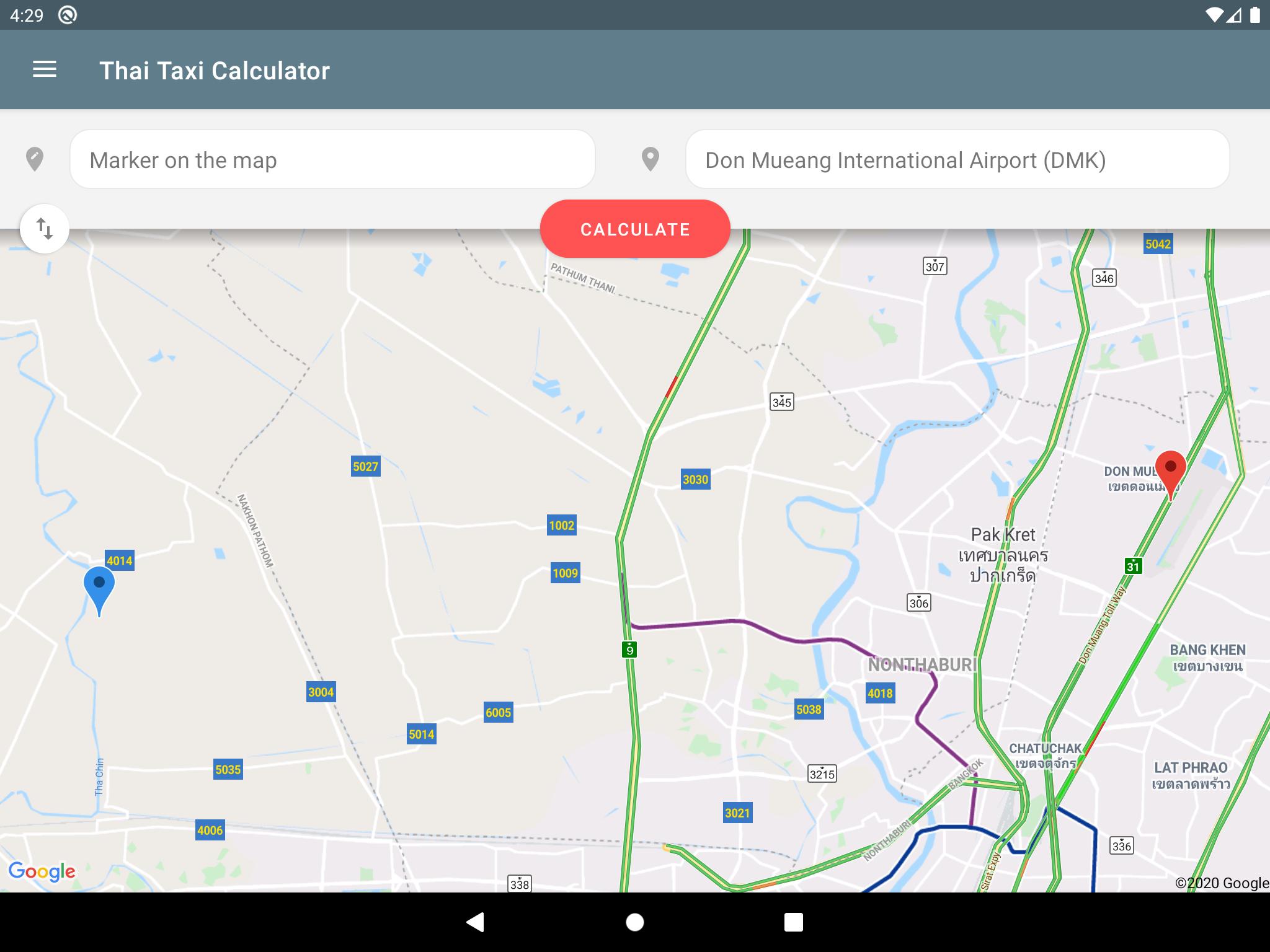1270x952 pixels.
Task: Open the hamburger navigation menu
Action: pos(45,69)
